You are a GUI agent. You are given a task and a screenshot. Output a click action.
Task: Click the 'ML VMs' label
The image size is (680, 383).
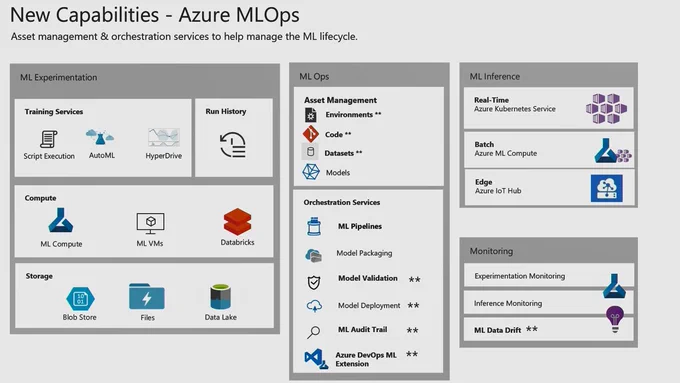tap(150, 244)
